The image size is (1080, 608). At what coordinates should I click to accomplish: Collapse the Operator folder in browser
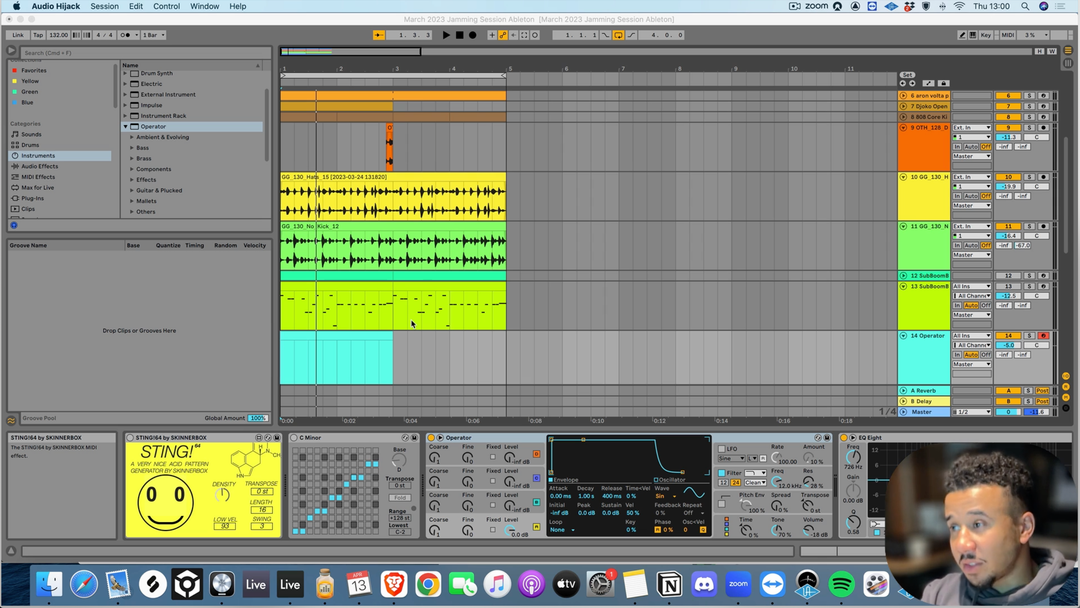pos(126,127)
